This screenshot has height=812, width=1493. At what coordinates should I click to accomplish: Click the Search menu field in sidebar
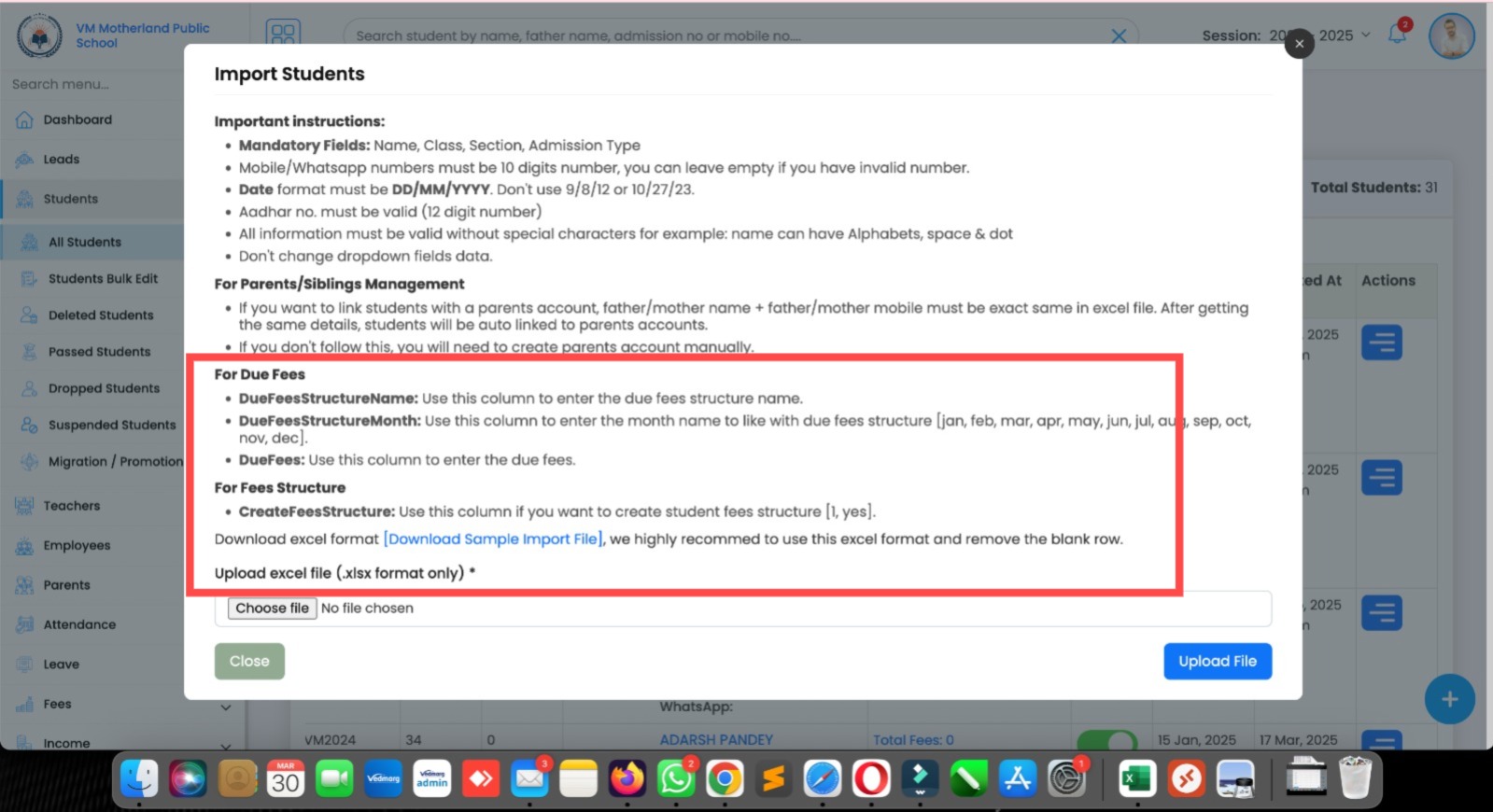point(93,84)
